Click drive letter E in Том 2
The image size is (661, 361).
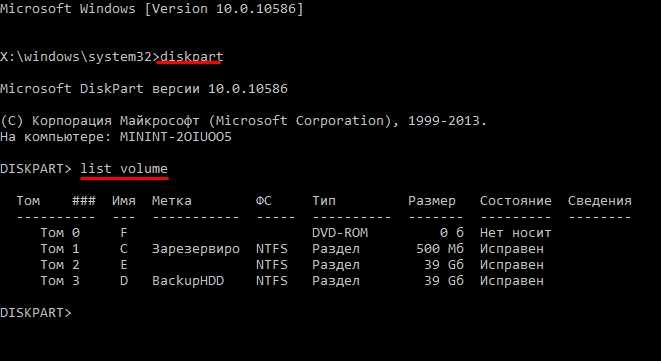[x=124, y=265]
